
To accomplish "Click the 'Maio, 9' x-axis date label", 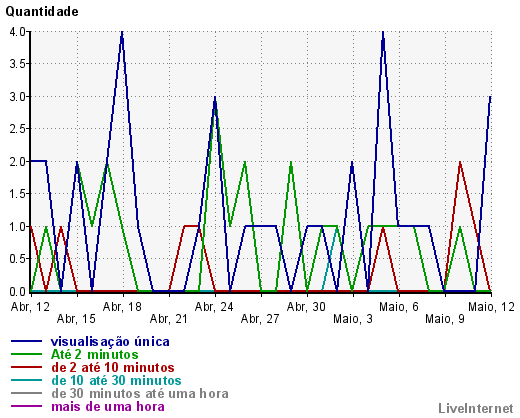I will 445,319.
